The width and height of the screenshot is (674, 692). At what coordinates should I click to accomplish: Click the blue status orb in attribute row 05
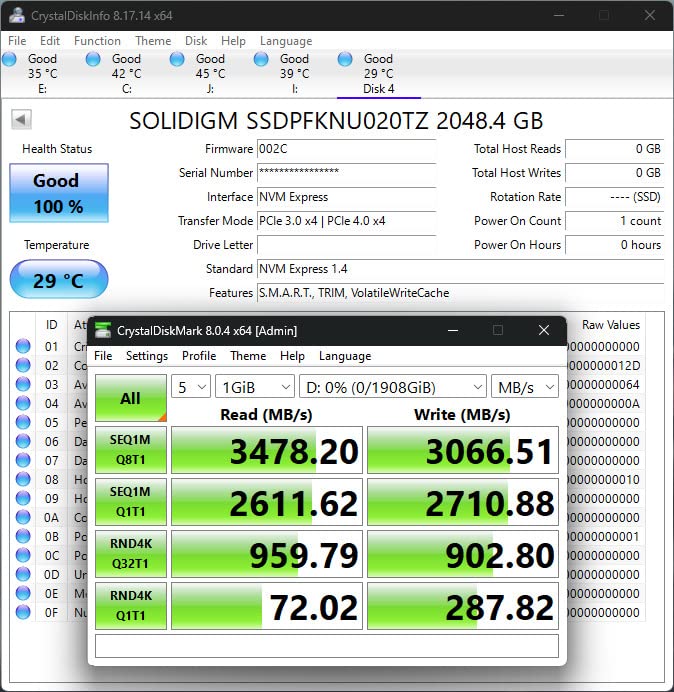23,422
